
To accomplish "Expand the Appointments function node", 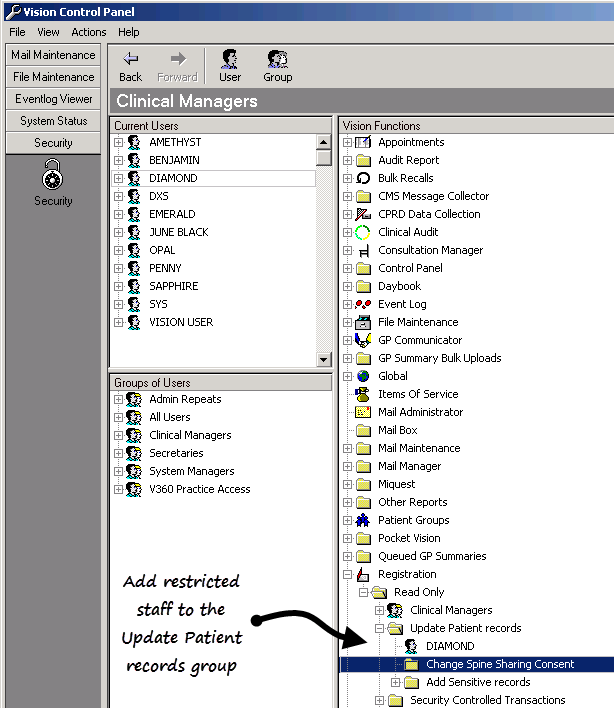I will [x=347, y=142].
